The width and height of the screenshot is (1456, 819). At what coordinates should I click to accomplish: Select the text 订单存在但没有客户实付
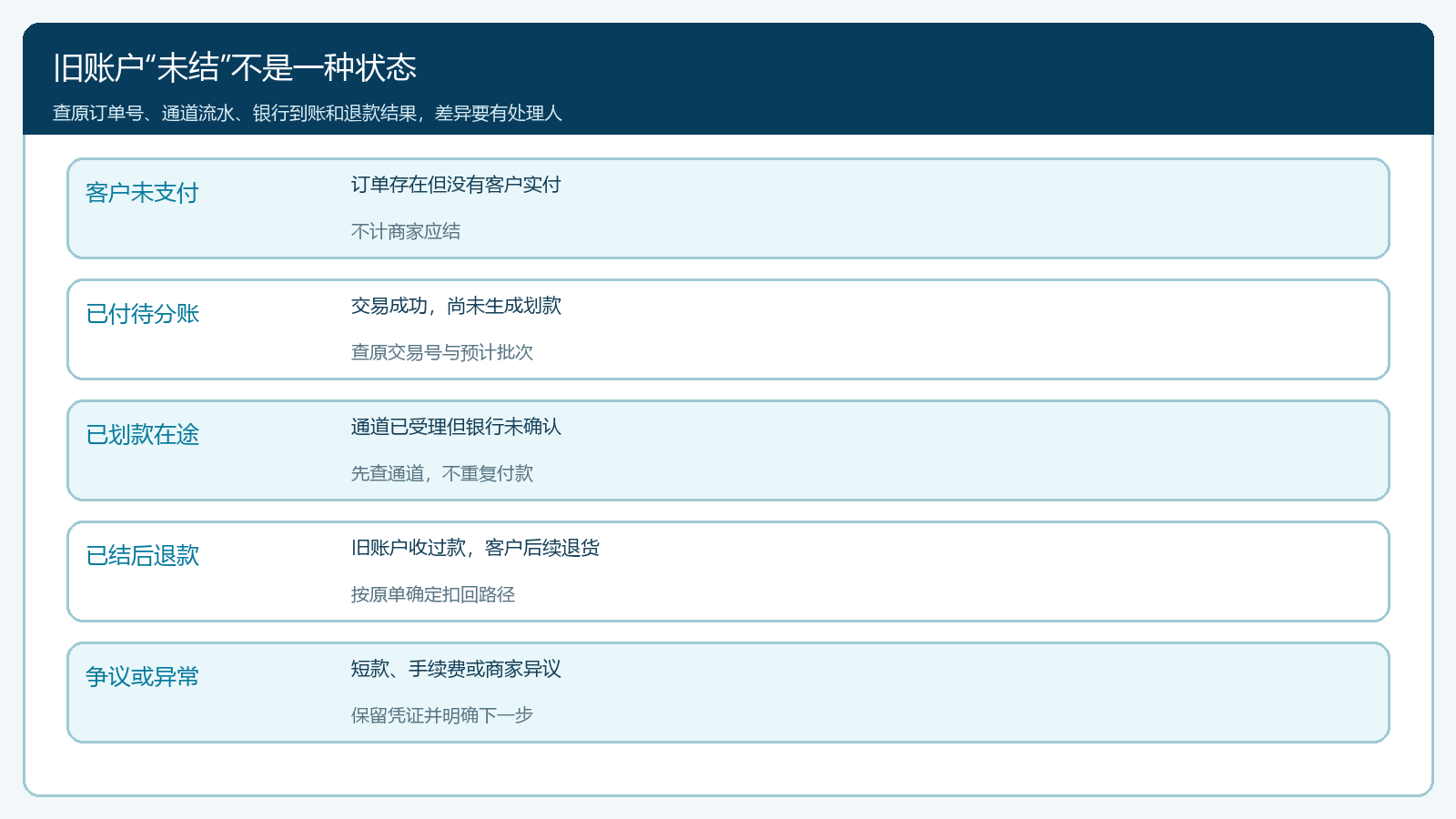(456, 185)
